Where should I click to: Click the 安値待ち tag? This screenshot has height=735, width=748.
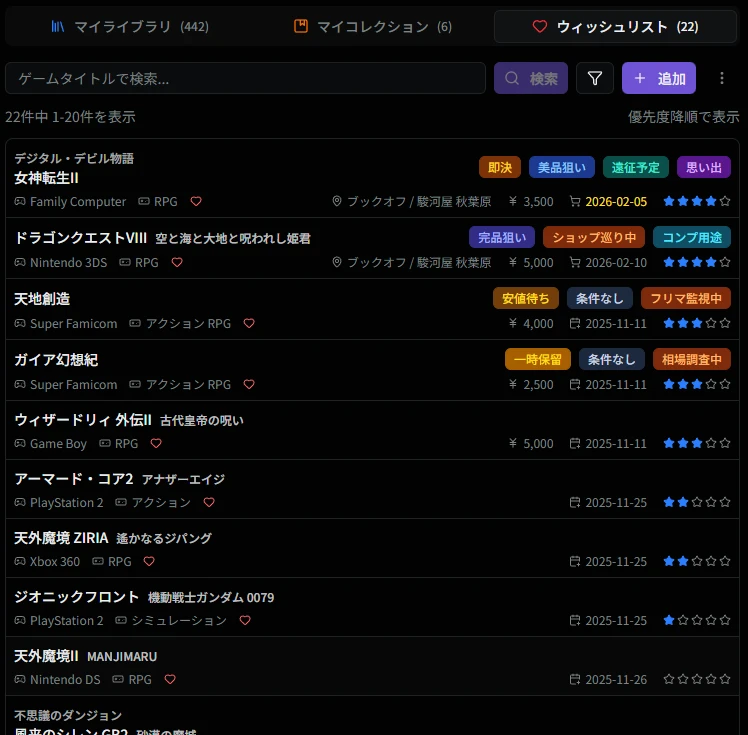tap(526, 299)
